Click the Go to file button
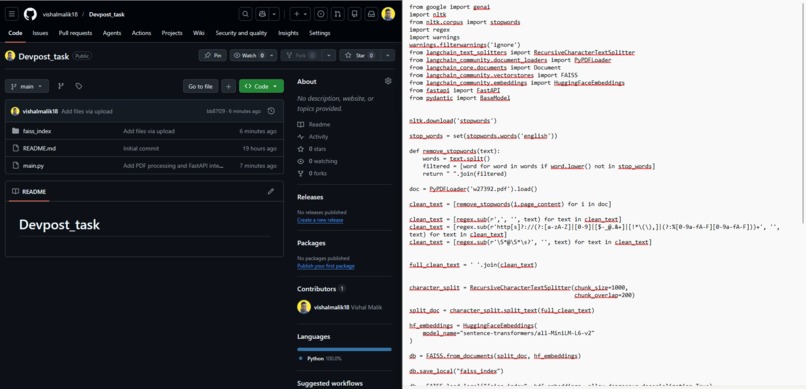 (200, 86)
